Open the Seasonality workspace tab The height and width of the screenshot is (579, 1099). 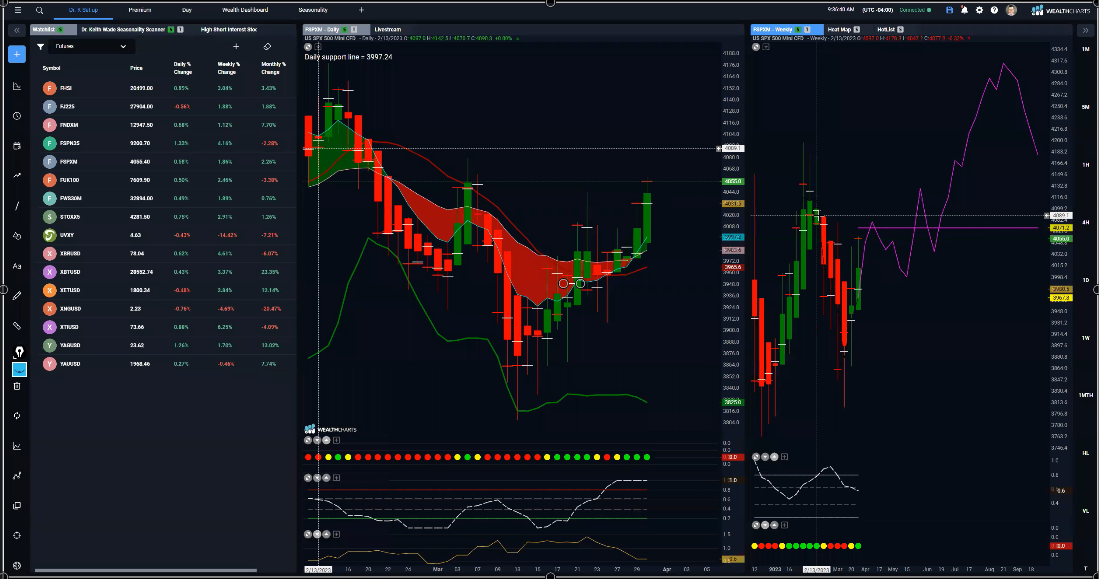(x=313, y=11)
